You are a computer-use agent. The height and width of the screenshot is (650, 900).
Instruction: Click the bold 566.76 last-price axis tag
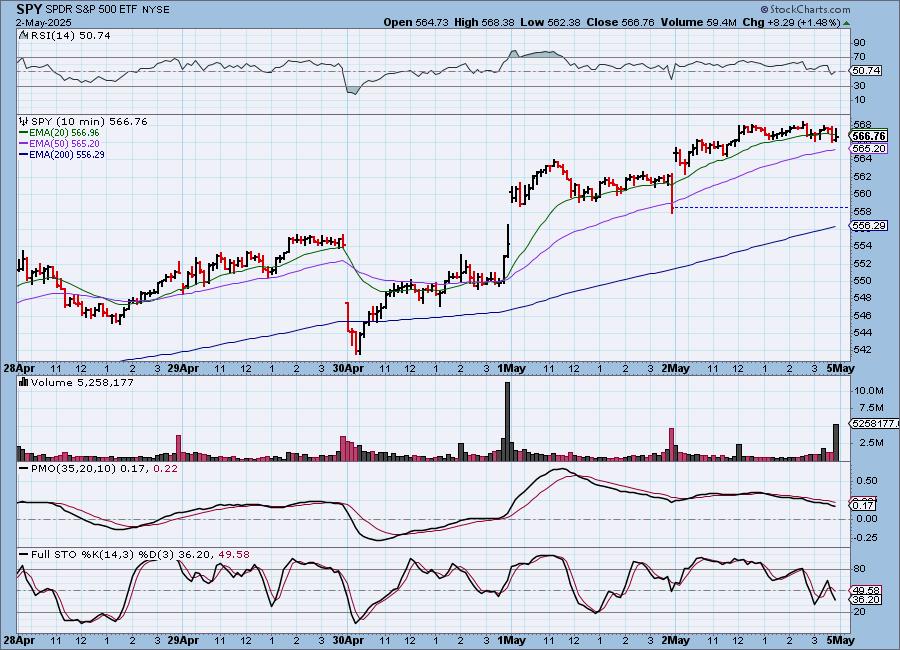869,136
